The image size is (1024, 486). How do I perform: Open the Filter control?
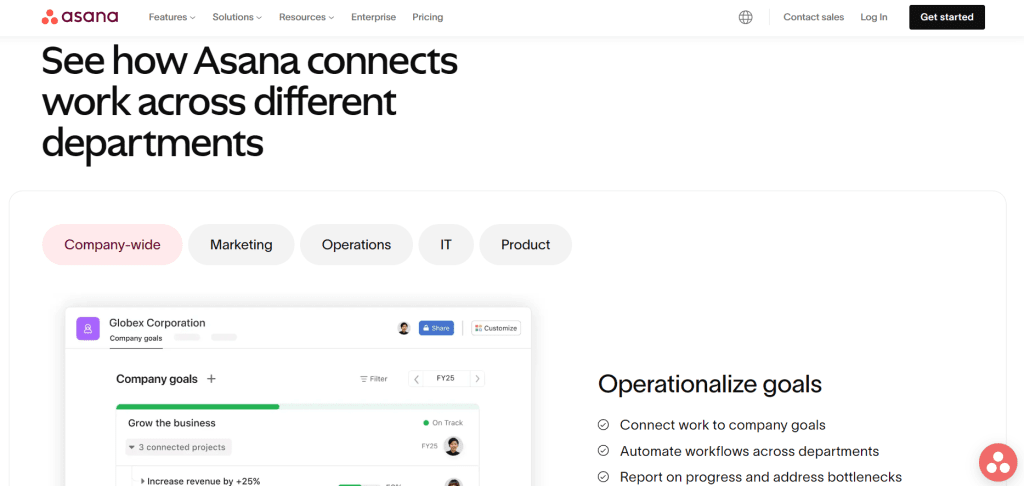374,379
